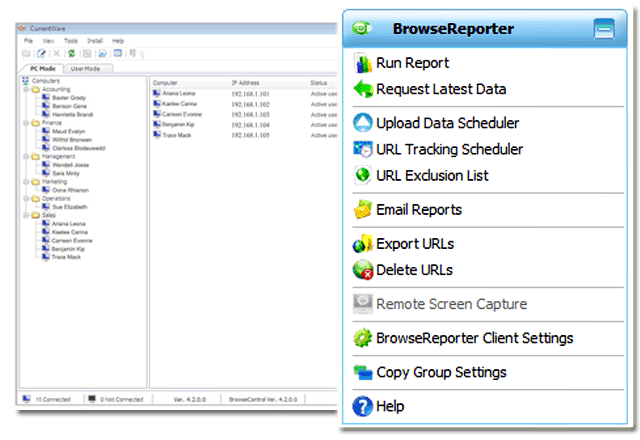Image resolution: width=640 pixels, height=440 pixels.
Task: Open the URL Exclusion List
Action: pos(421,176)
